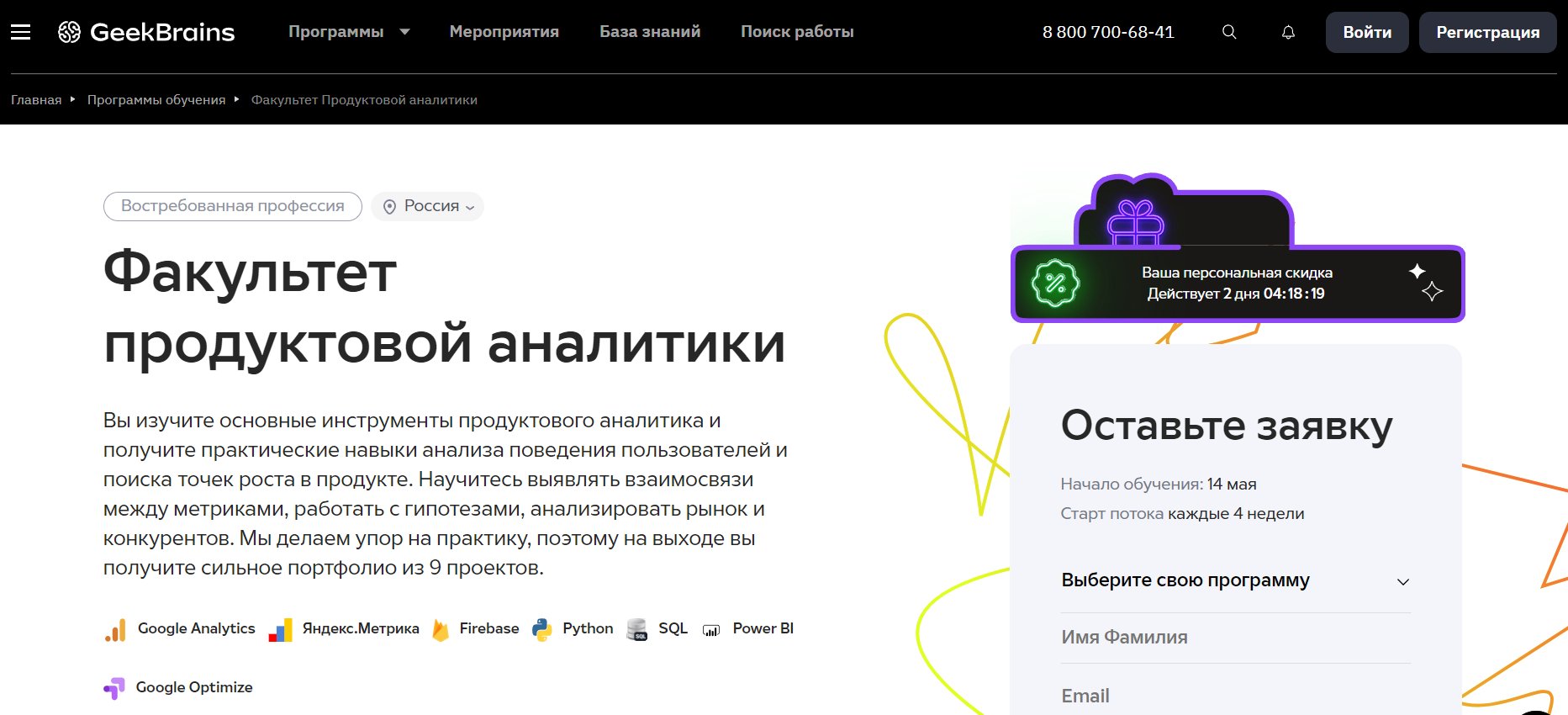Click the Google Analytics label
The width and height of the screenshot is (1568, 715).
click(197, 628)
